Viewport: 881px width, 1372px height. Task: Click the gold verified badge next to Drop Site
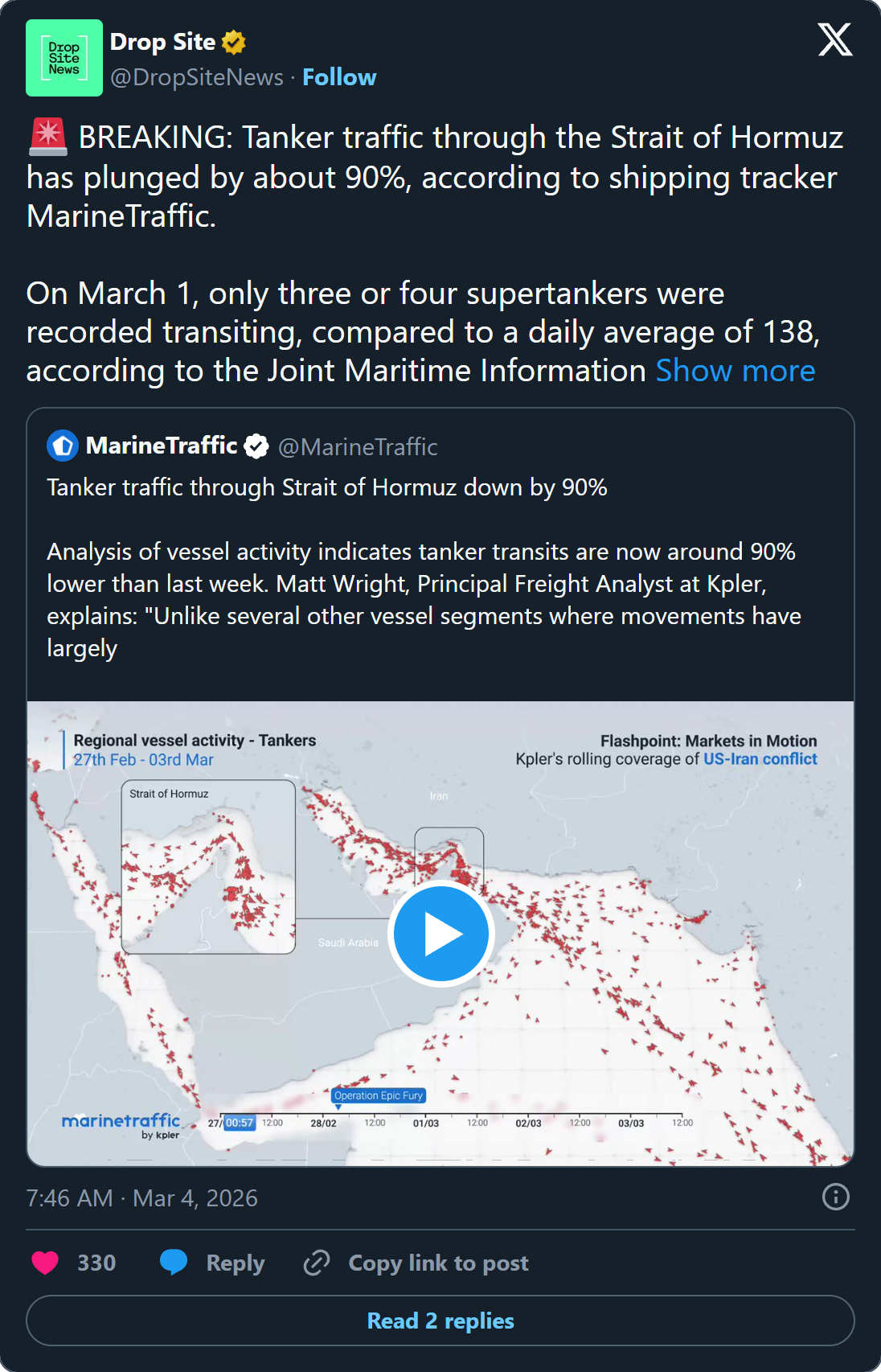tap(232, 41)
